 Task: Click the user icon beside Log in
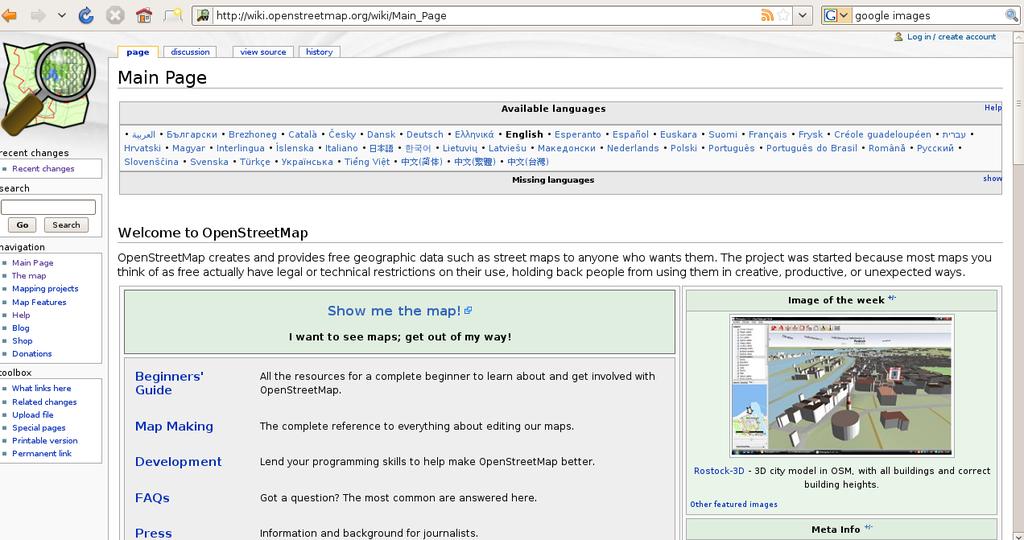pyautogui.click(x=899, y=37)
